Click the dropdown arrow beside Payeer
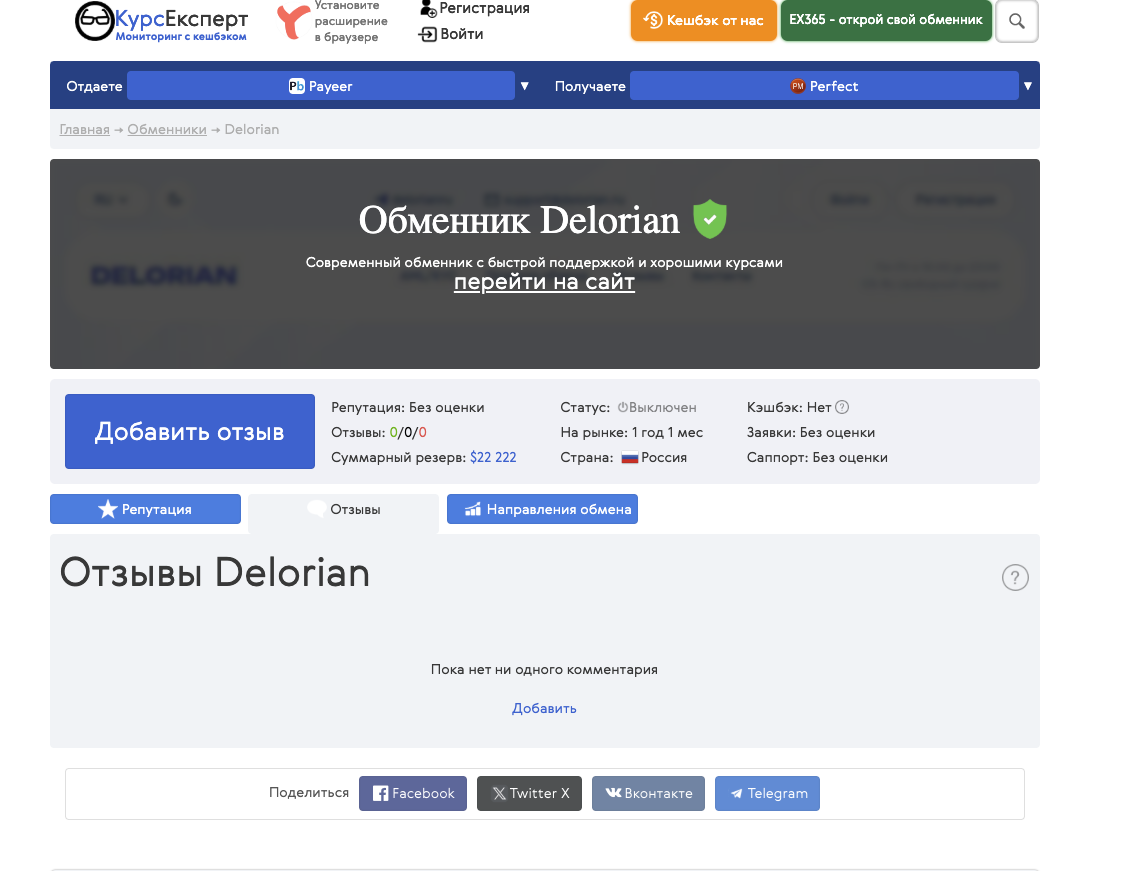 (525, 85)
